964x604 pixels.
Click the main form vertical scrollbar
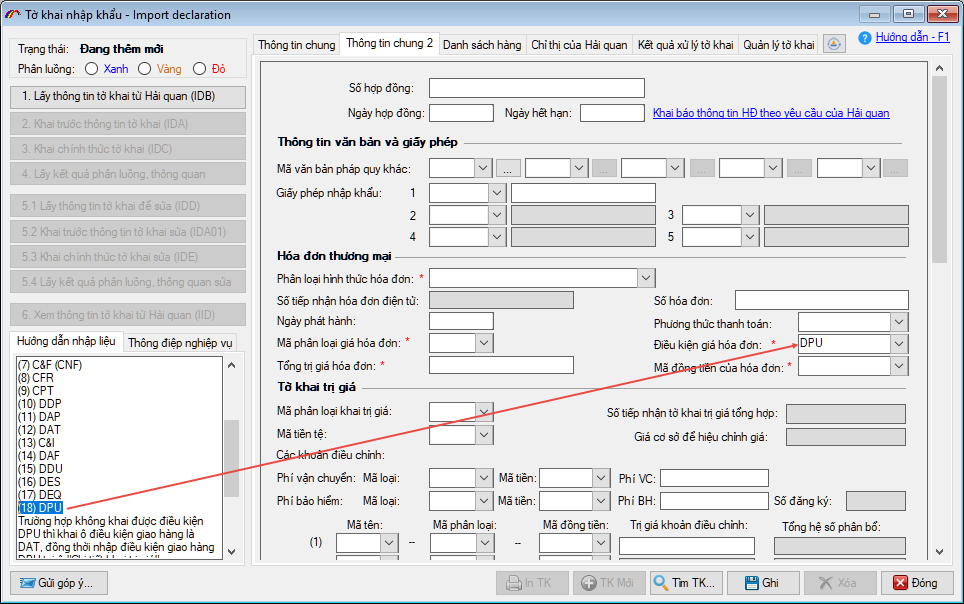938,300
